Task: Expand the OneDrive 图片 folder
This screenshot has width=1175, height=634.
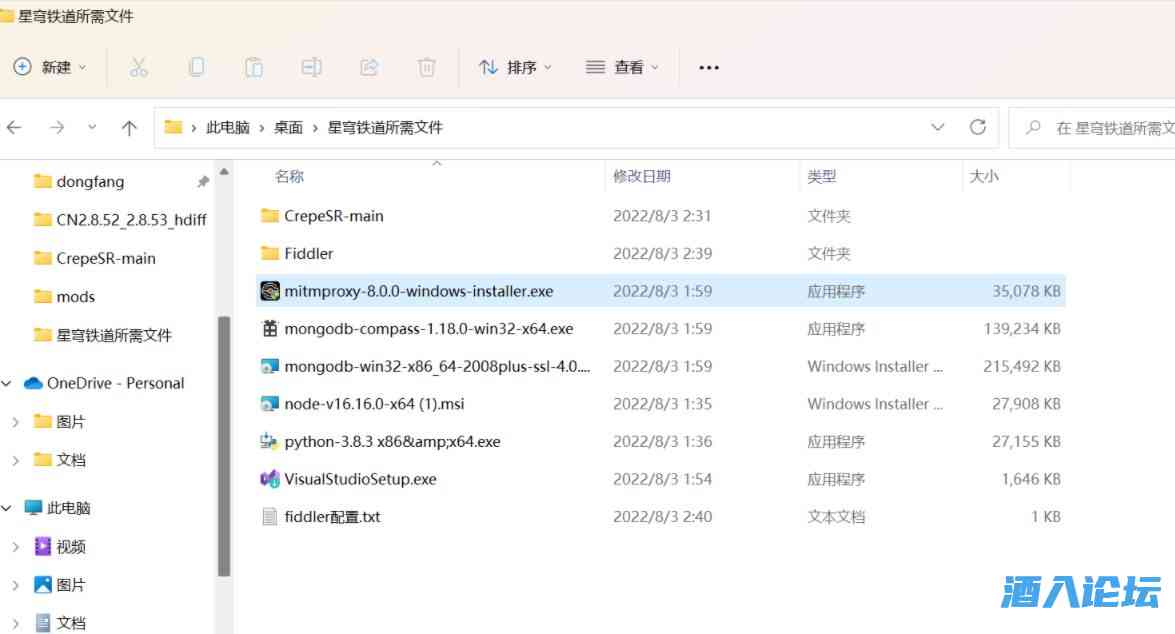Action: pos(16,422)
